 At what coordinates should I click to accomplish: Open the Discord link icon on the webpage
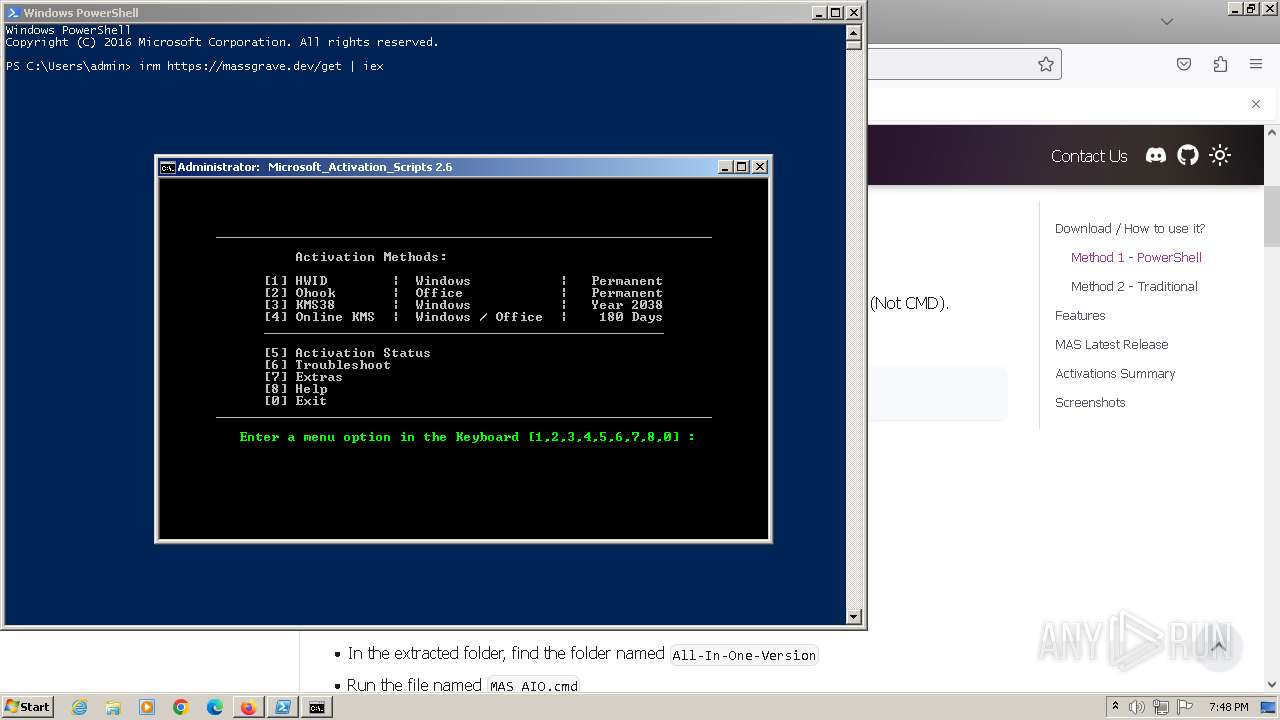point(1155,155)
